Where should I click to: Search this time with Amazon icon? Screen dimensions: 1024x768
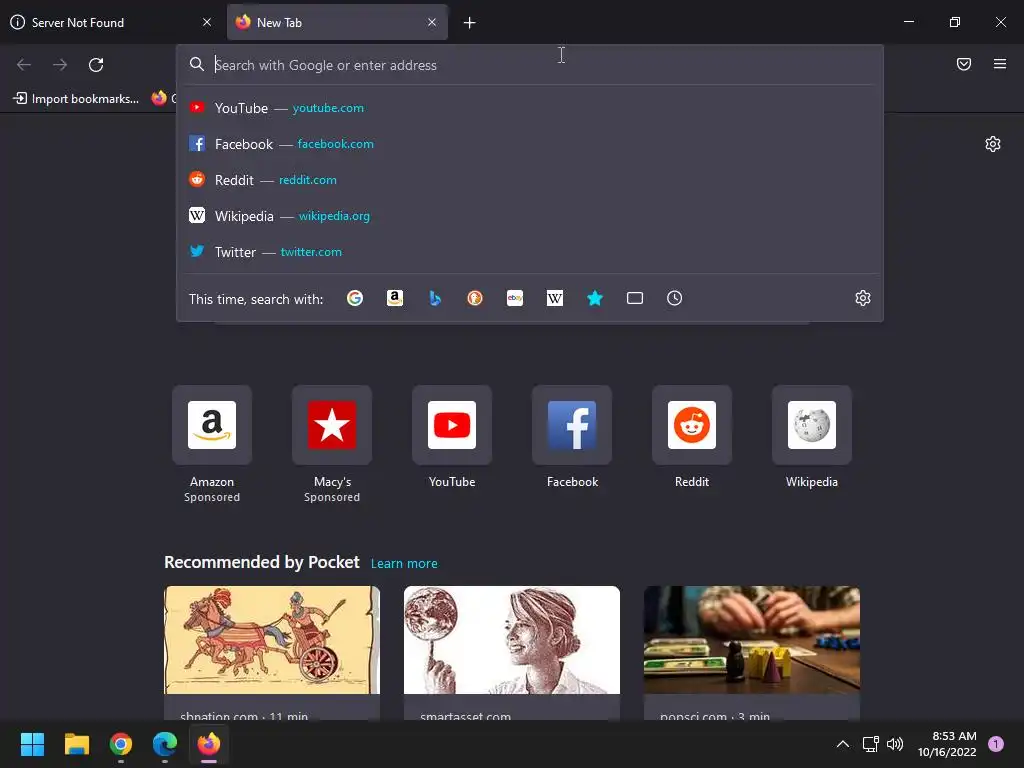[x=395, y=298]
